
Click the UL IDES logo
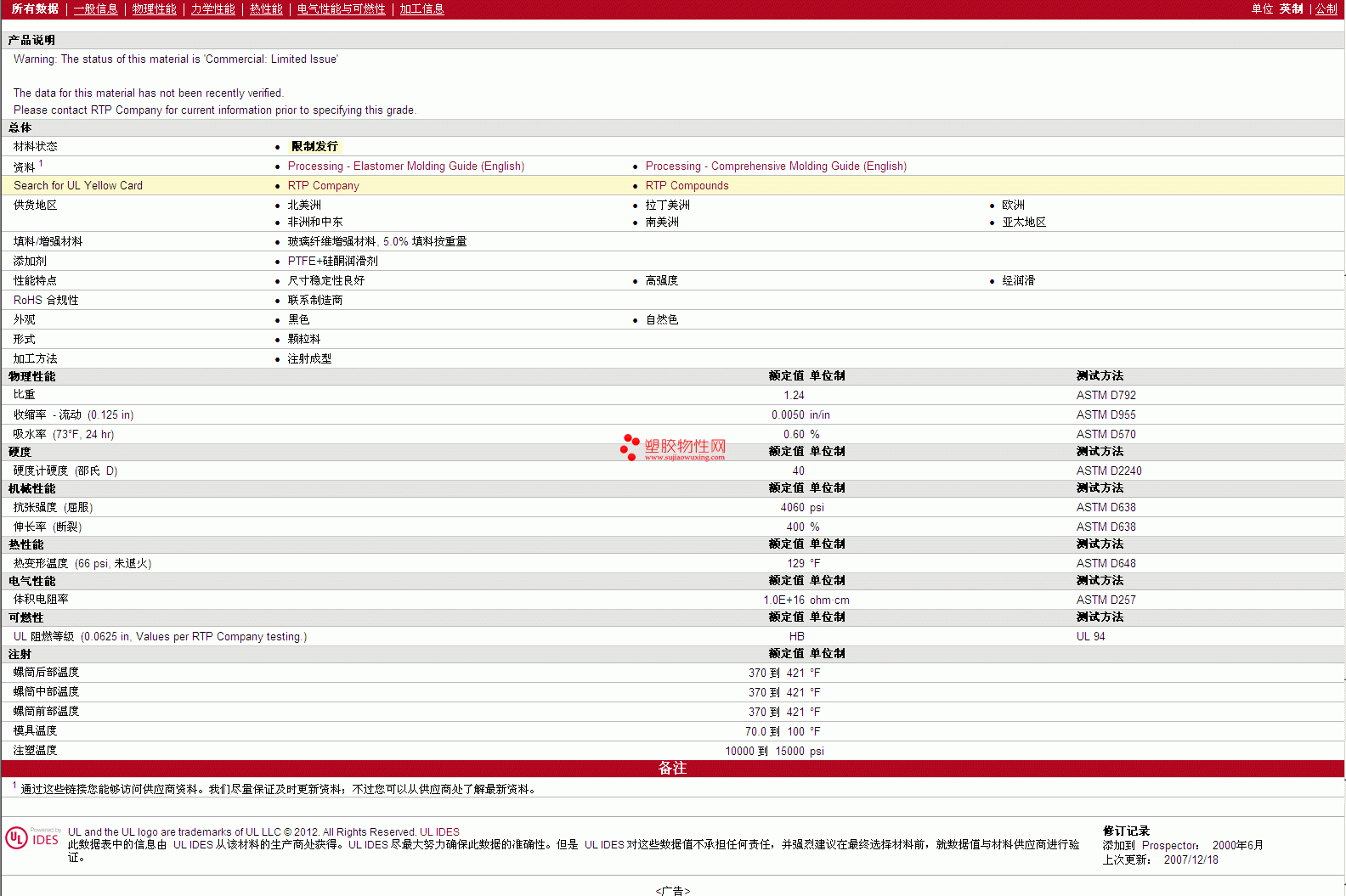pos(33,838)
